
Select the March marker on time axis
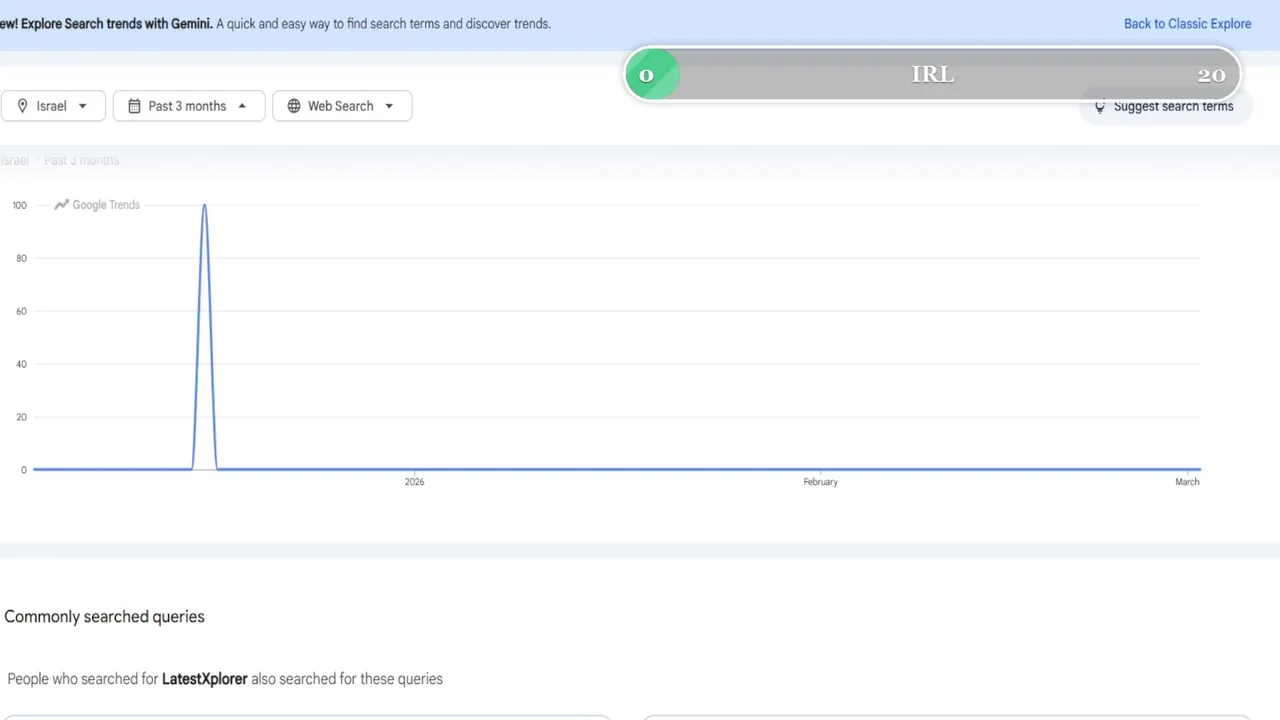tap(1187, 482)
